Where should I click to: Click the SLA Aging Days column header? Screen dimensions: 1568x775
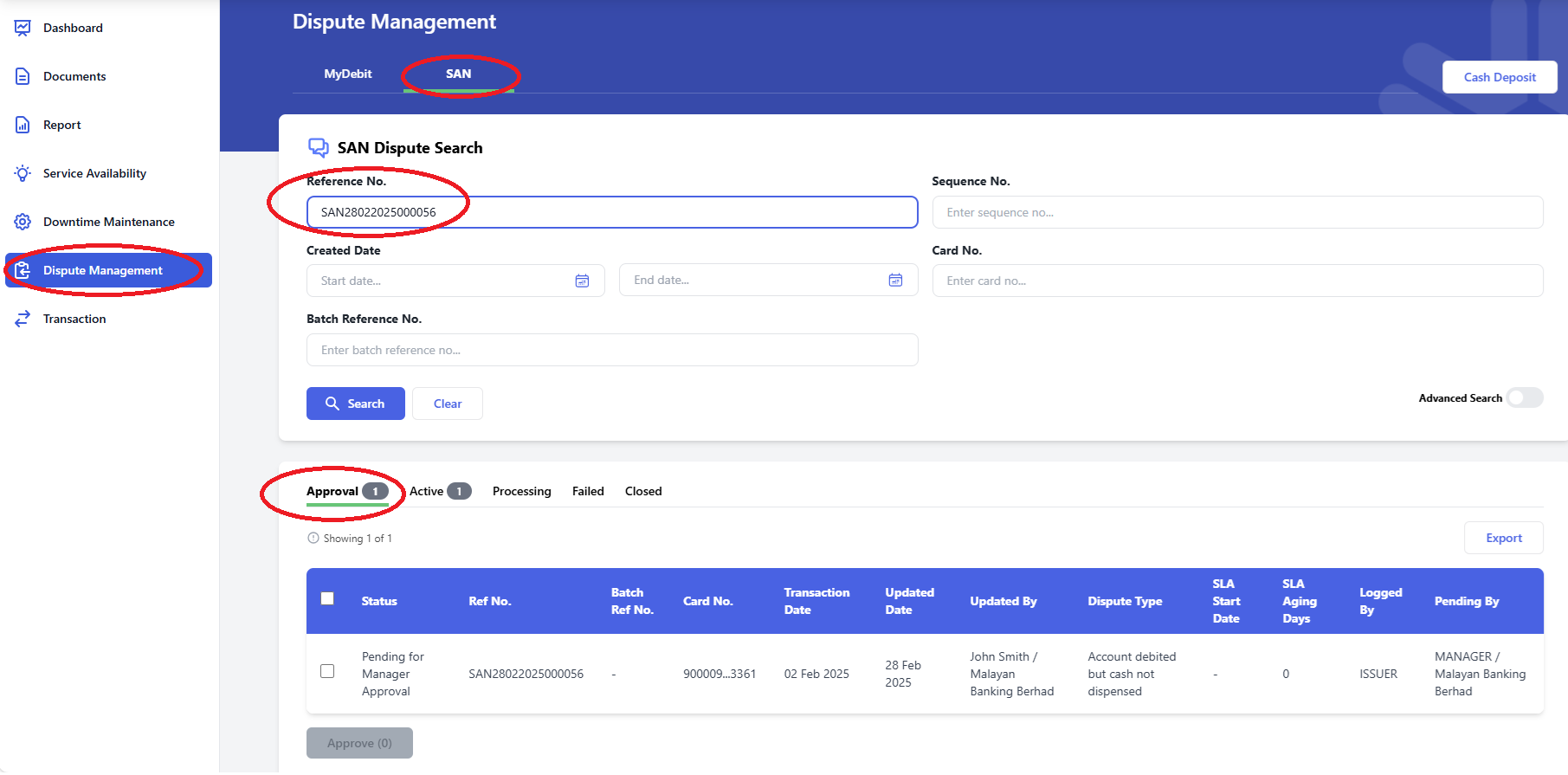click(x=1300, y=601)
